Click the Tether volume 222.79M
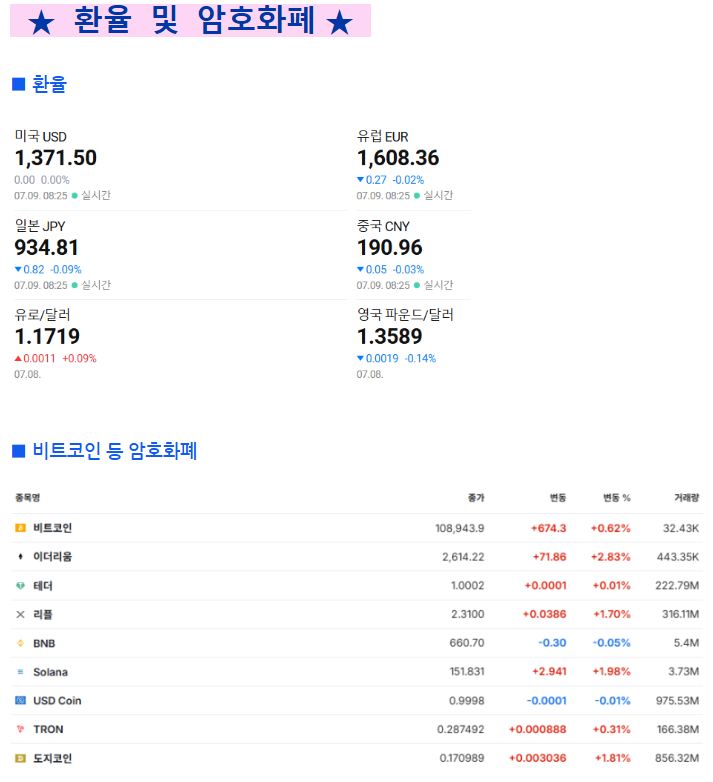 (x=677, y=586)
